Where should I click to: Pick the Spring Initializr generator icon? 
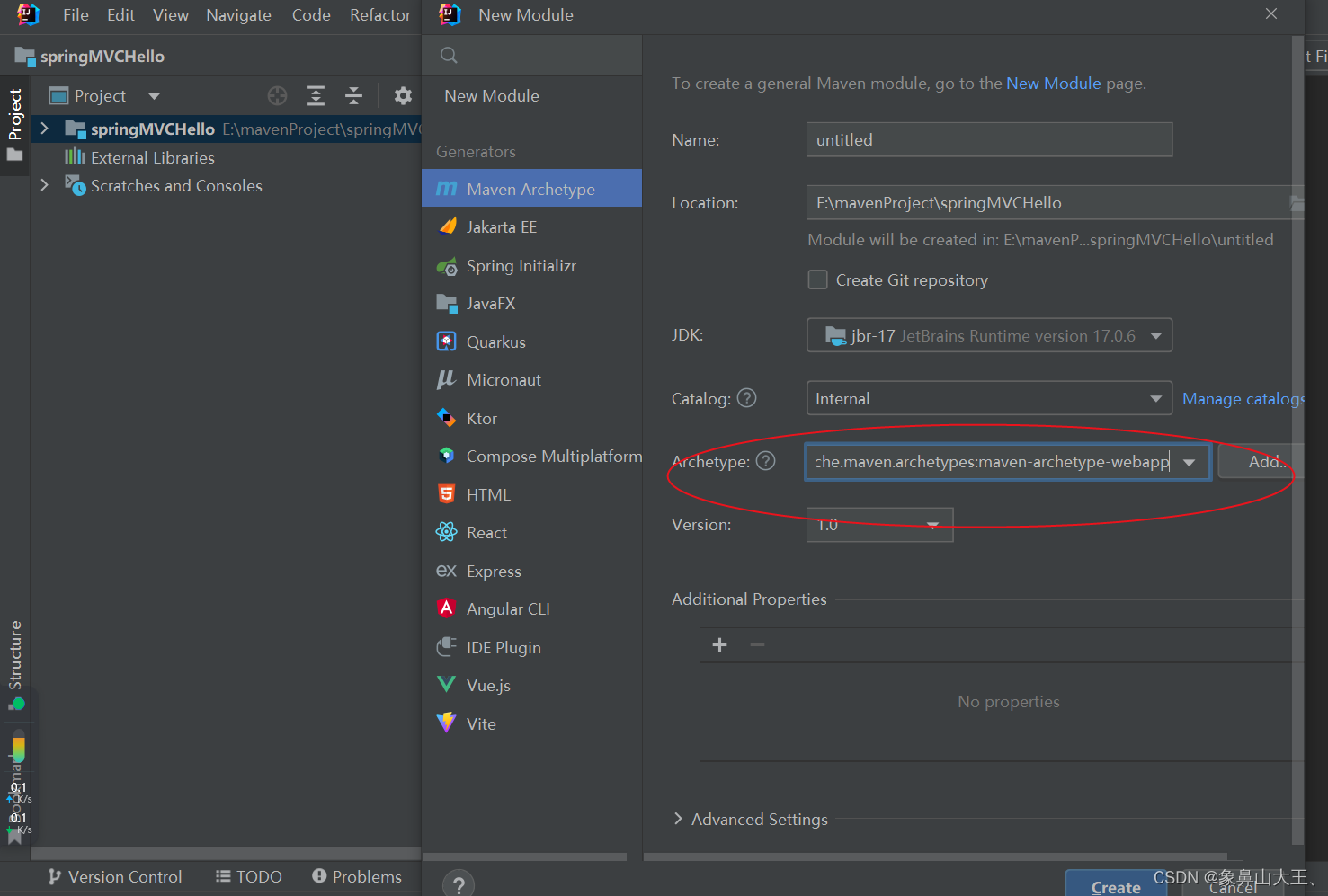(447, 266)
